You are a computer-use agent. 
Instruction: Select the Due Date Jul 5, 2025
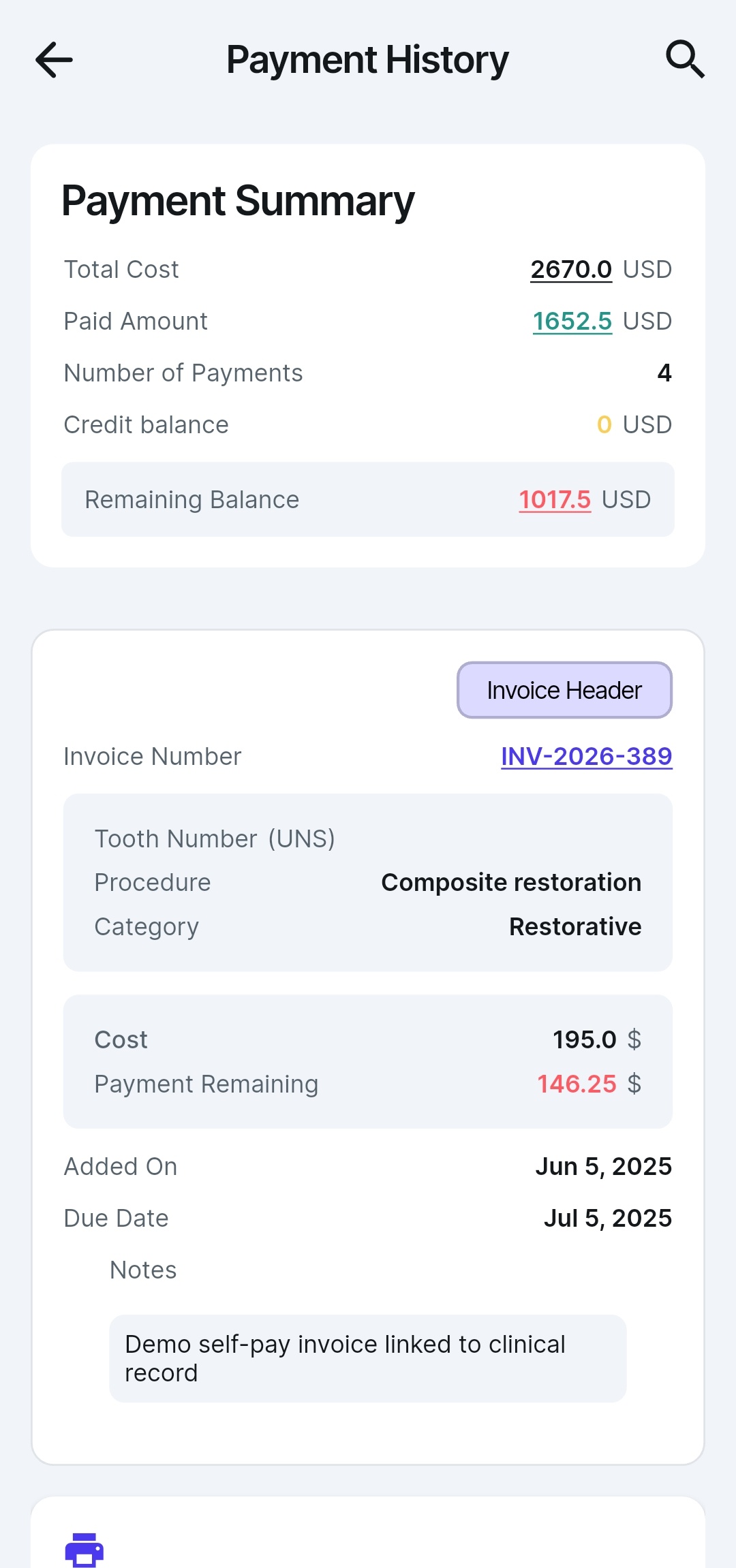pyautogui.click(x=608, y=1219)
